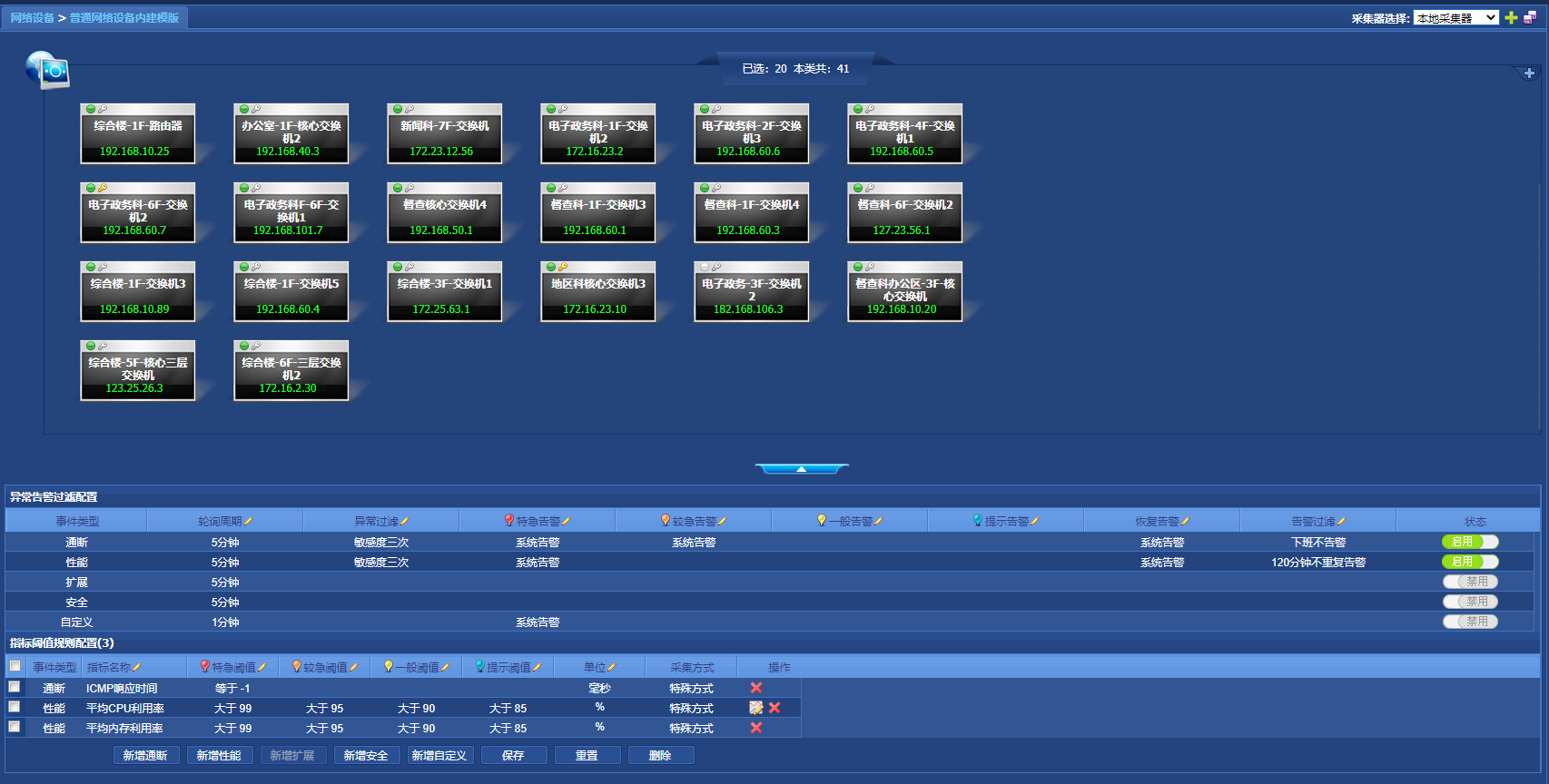1549x784 pixels.
Task: Tick the select-all checkbox in threshold table header
Action: pos(15,666)
